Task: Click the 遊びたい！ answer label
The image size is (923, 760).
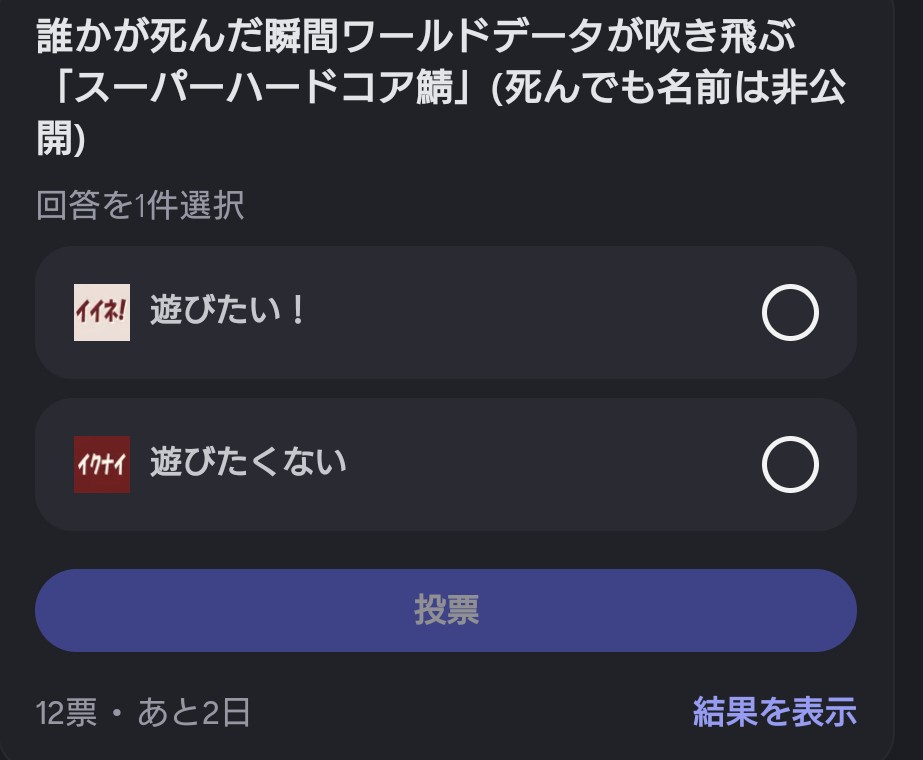Action: click(228, 312)
